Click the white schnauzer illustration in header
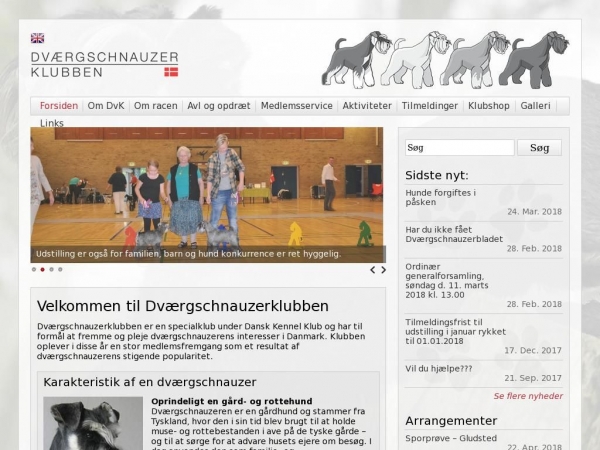Viewport: 600px width, 450px height. coord(415,60)
